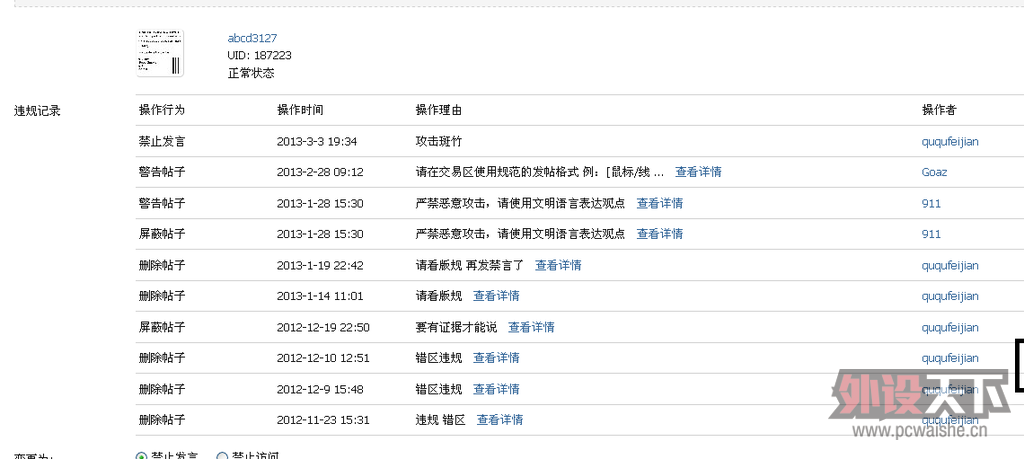The width and height of the screenshot is (1024, 459).
Task: Click the 删除帖子 cell on the 2012-11-23 row
Action: [162, 420]
